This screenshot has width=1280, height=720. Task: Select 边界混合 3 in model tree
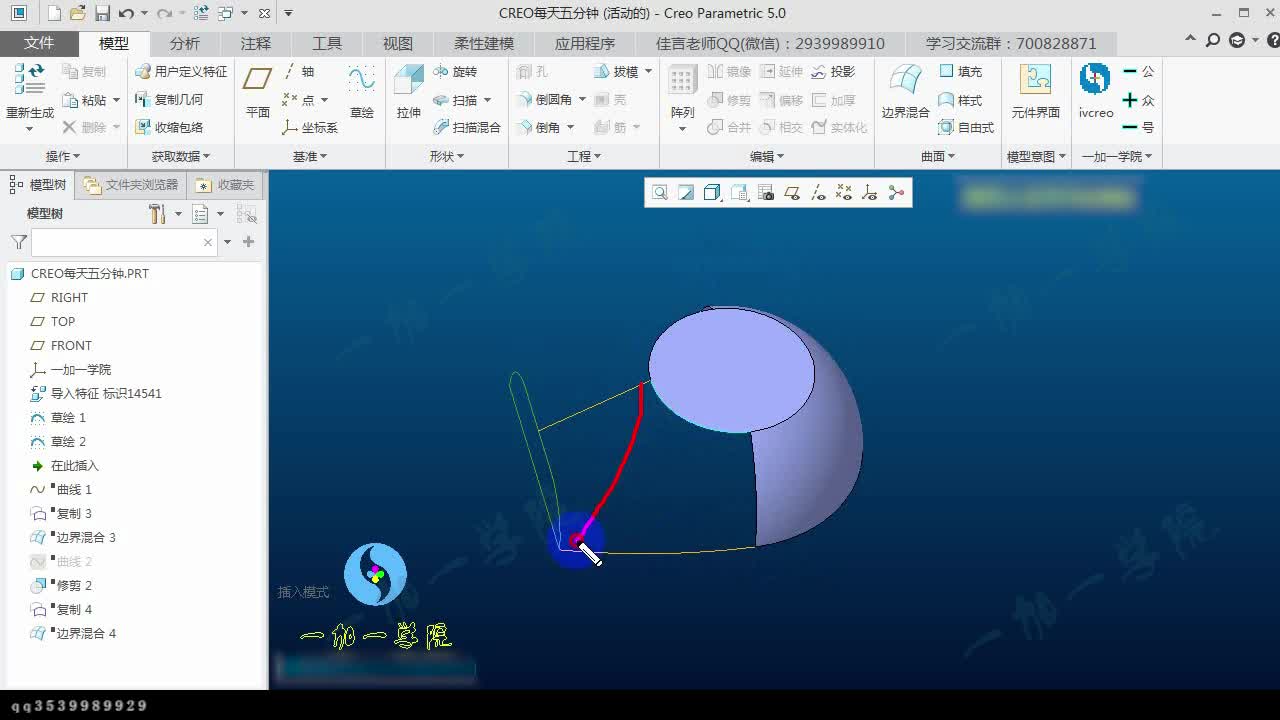click(x=73, y=537)
